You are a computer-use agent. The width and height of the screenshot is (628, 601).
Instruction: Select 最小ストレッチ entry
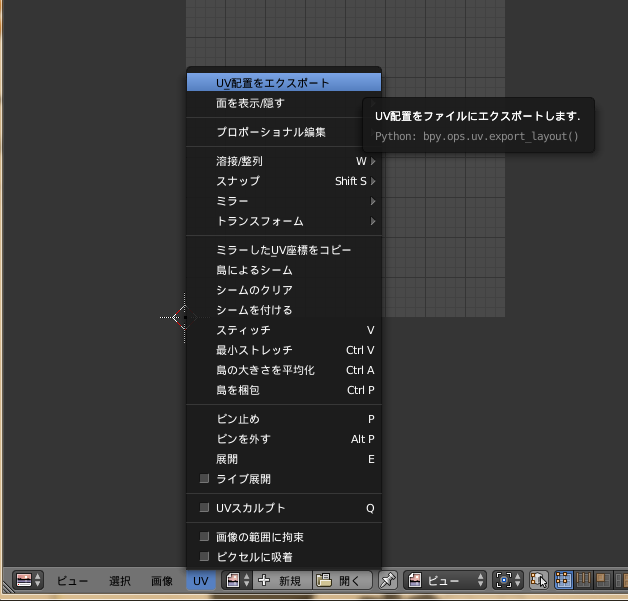click(284, 350)
